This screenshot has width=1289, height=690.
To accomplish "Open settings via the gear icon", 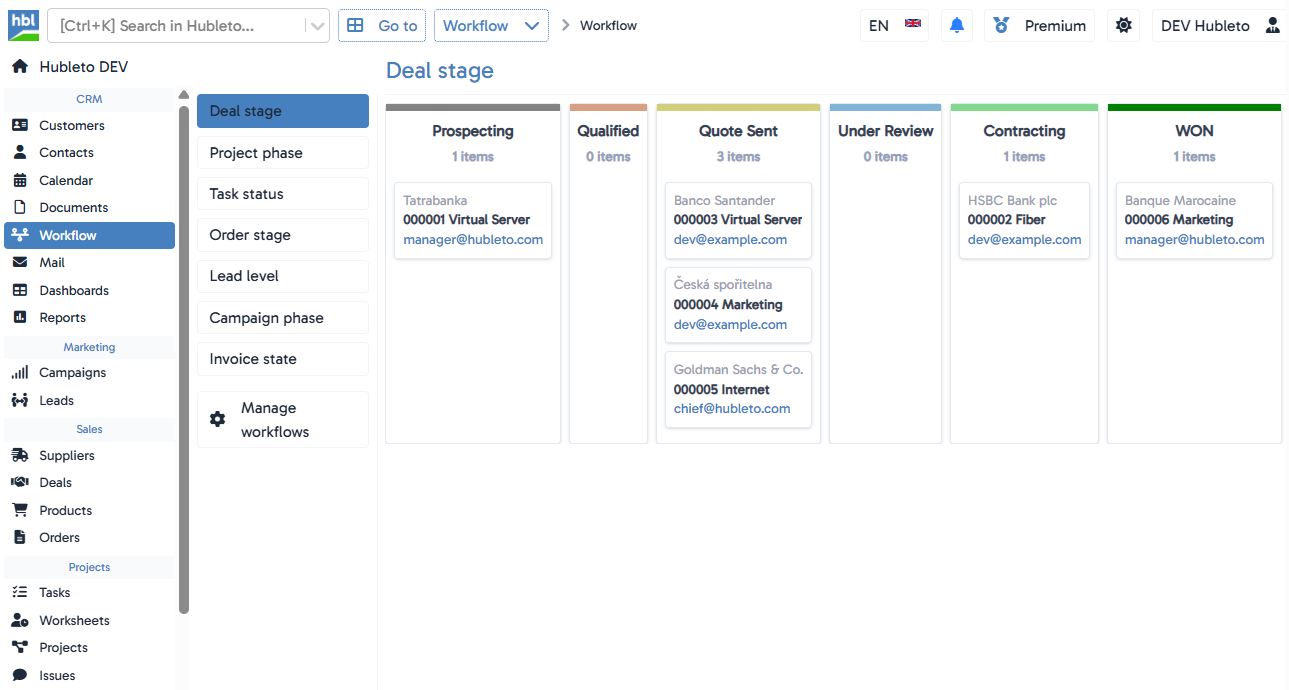I will [x=1124, y=26].
